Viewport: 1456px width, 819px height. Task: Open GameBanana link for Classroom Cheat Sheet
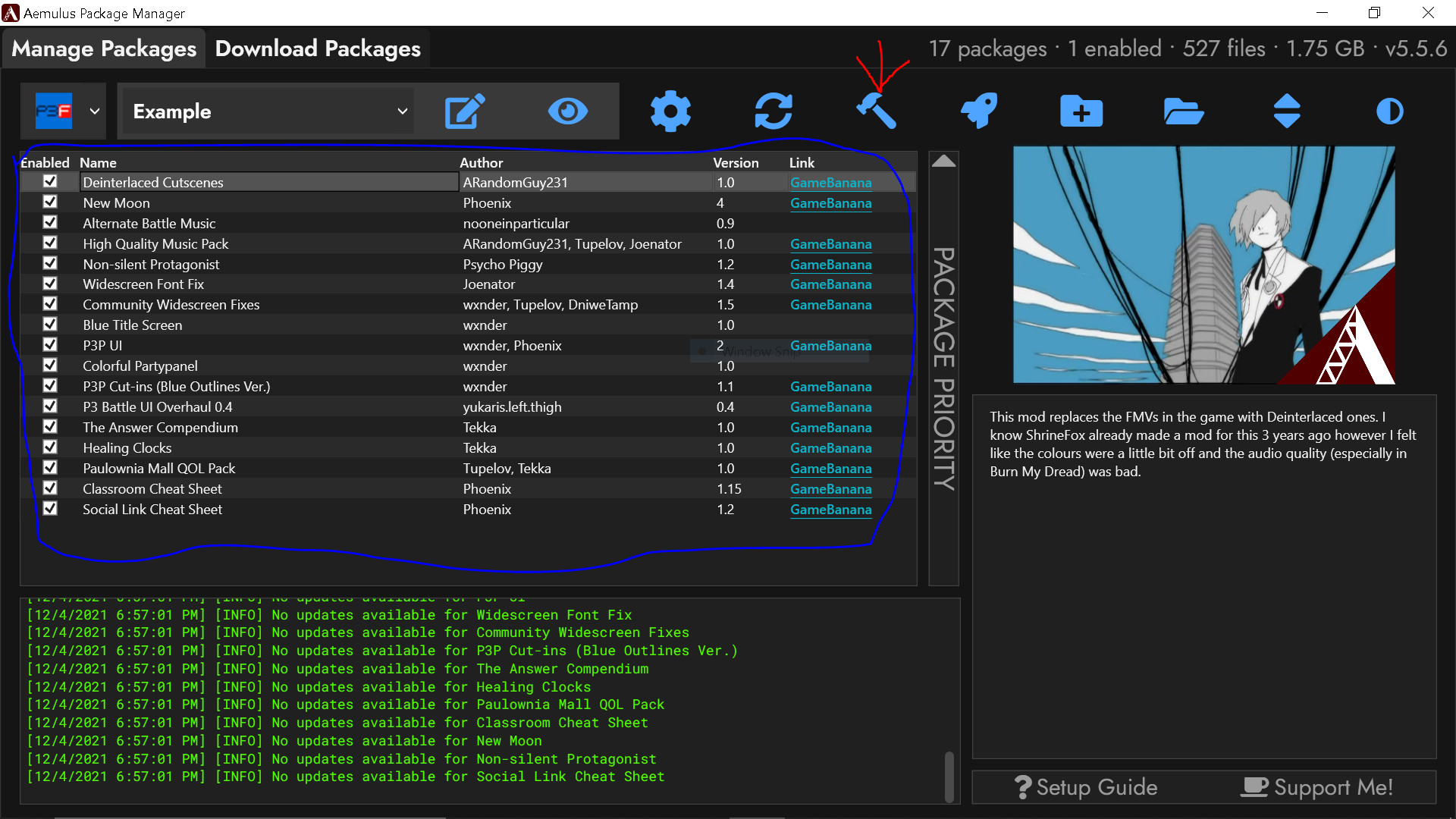click(x=831, y=489)
